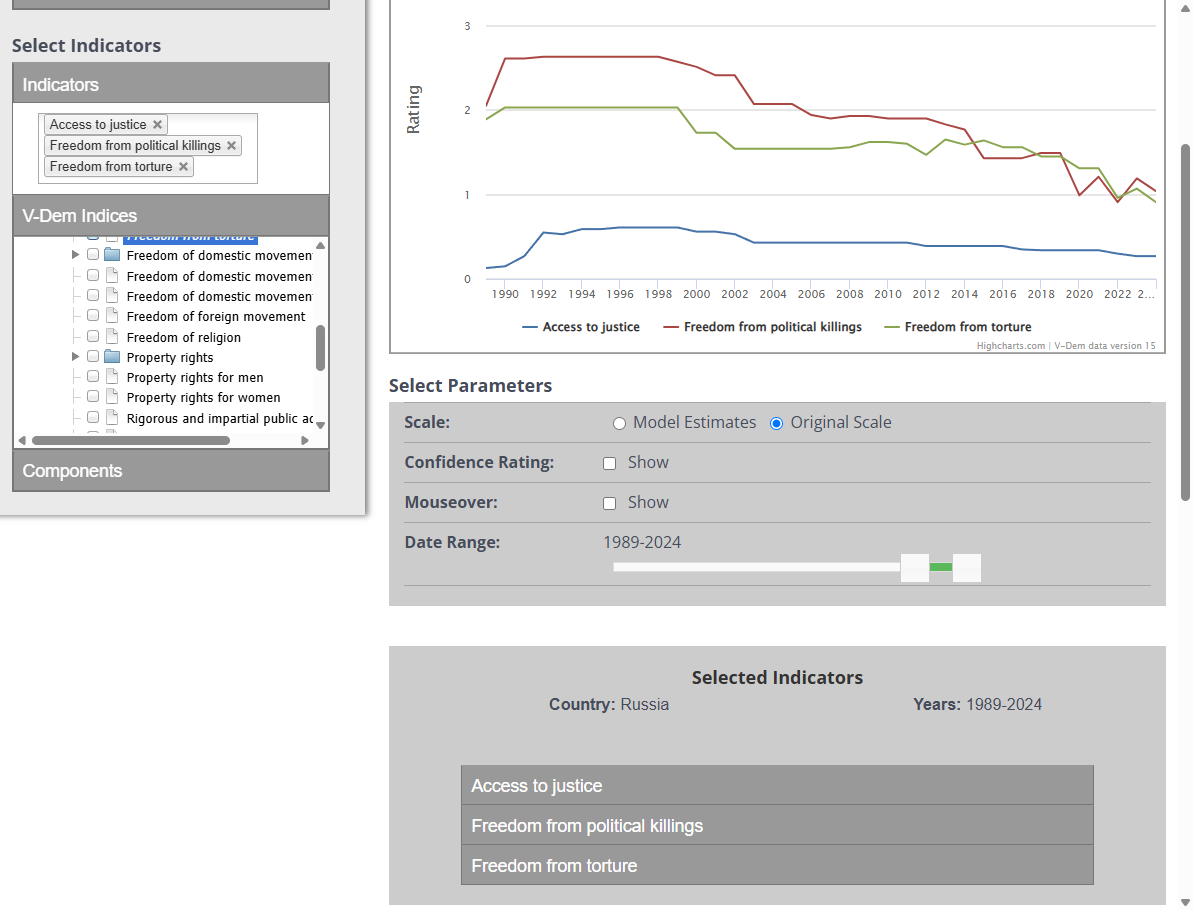Enable Confidence Rating Show checkbox
This screenshot has width=1193, height=910.
(609, 463)
